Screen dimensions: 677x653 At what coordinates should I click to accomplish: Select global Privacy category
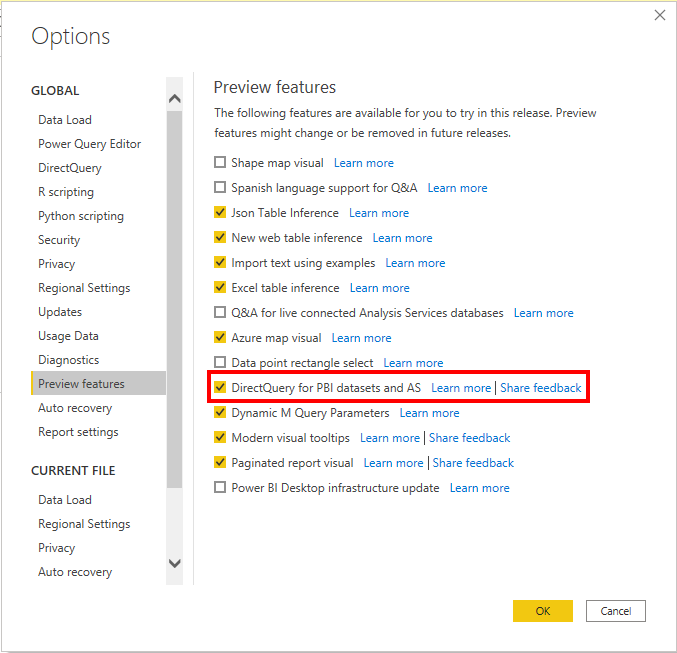click(57, 264)
